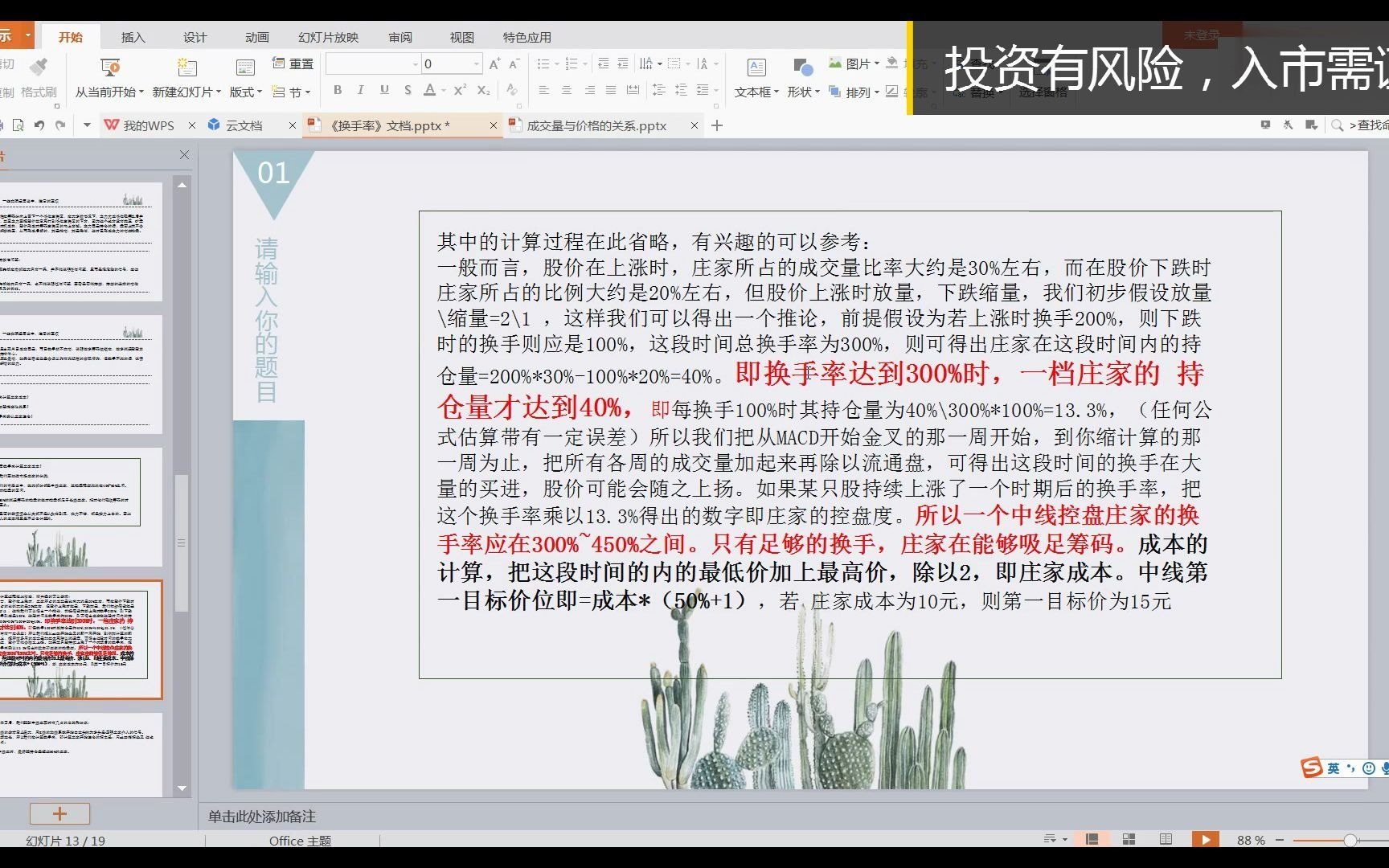Click the Undo arrow in quick access
This screenshot has width=1389, height=868.
39,125
